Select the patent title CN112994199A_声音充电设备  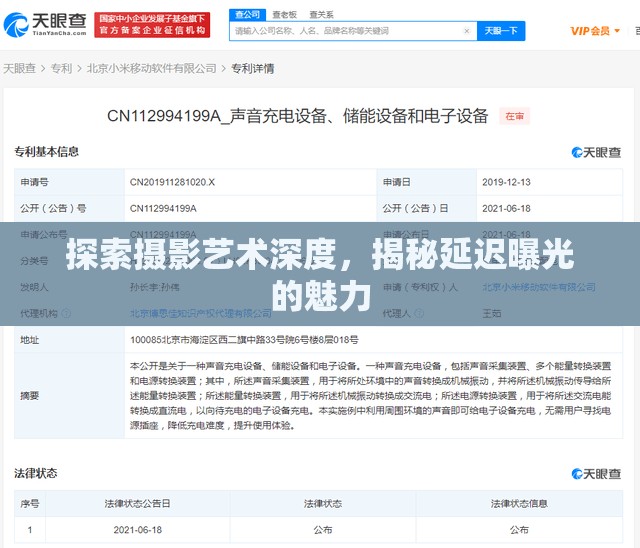pyautogui.click(x=298, y=116)
